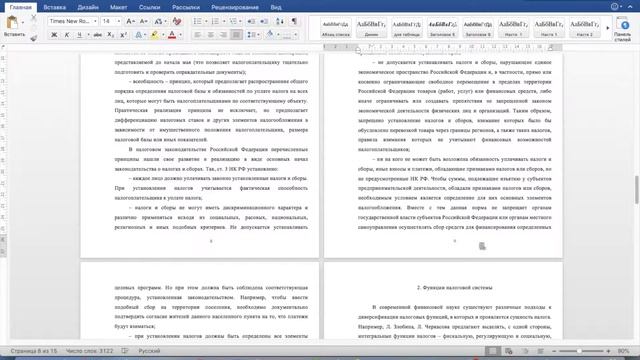Open the Макет tab

point(118,7)
